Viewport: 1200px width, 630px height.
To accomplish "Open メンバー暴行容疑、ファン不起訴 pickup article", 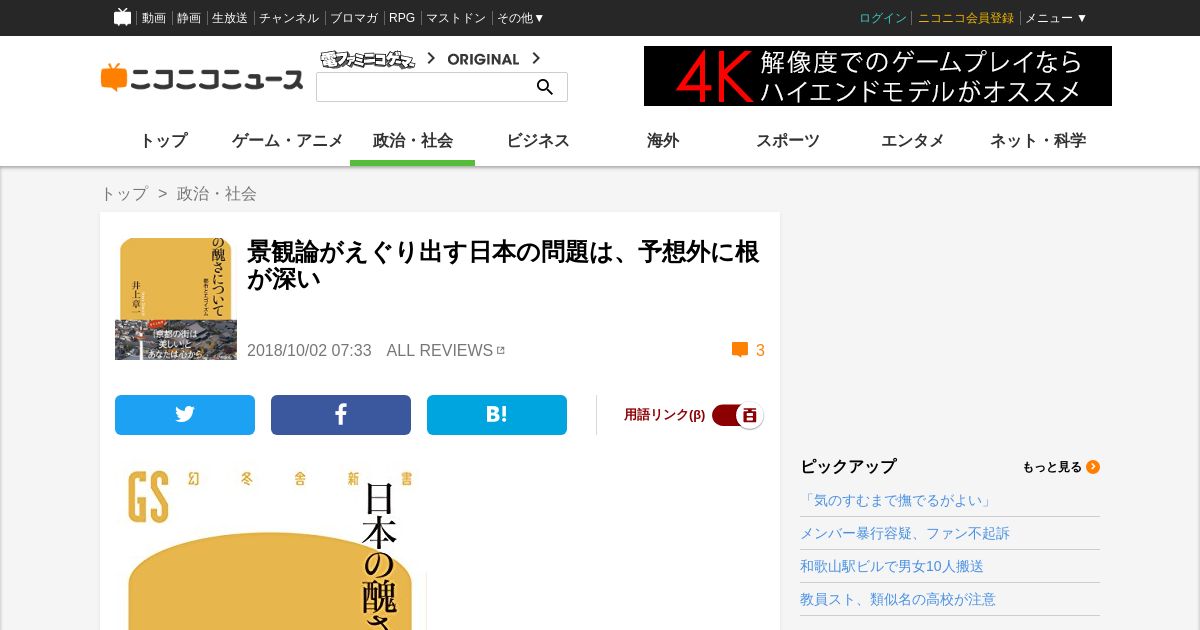I will (905, 533).
